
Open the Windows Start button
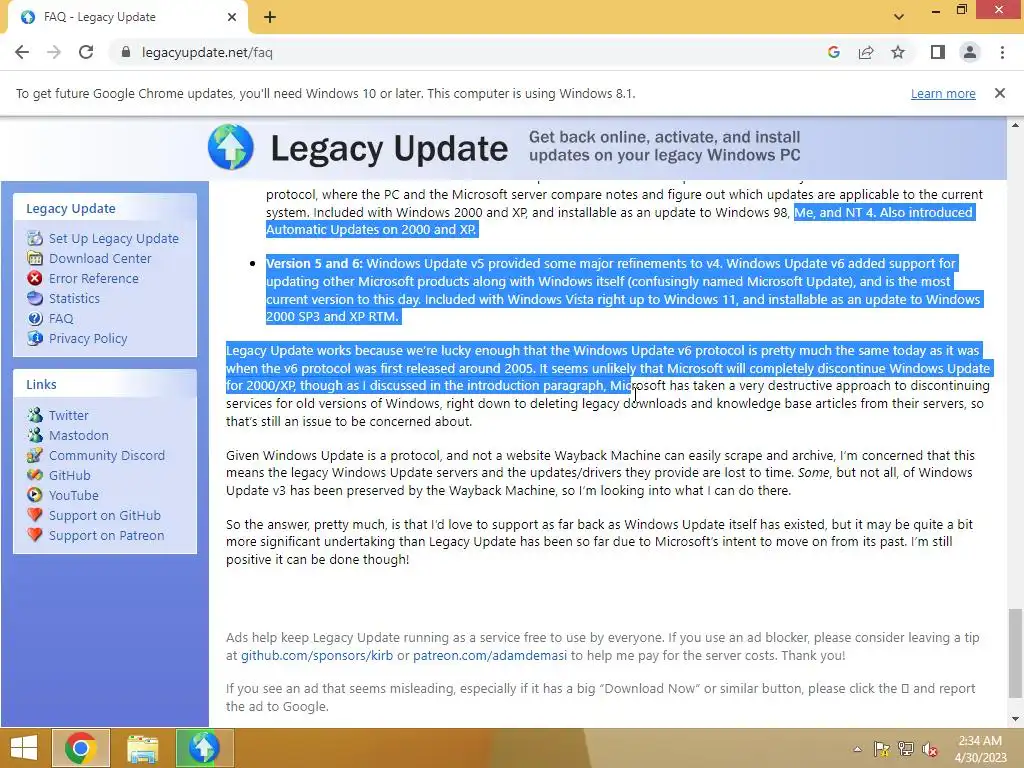(x=24, y=748)
